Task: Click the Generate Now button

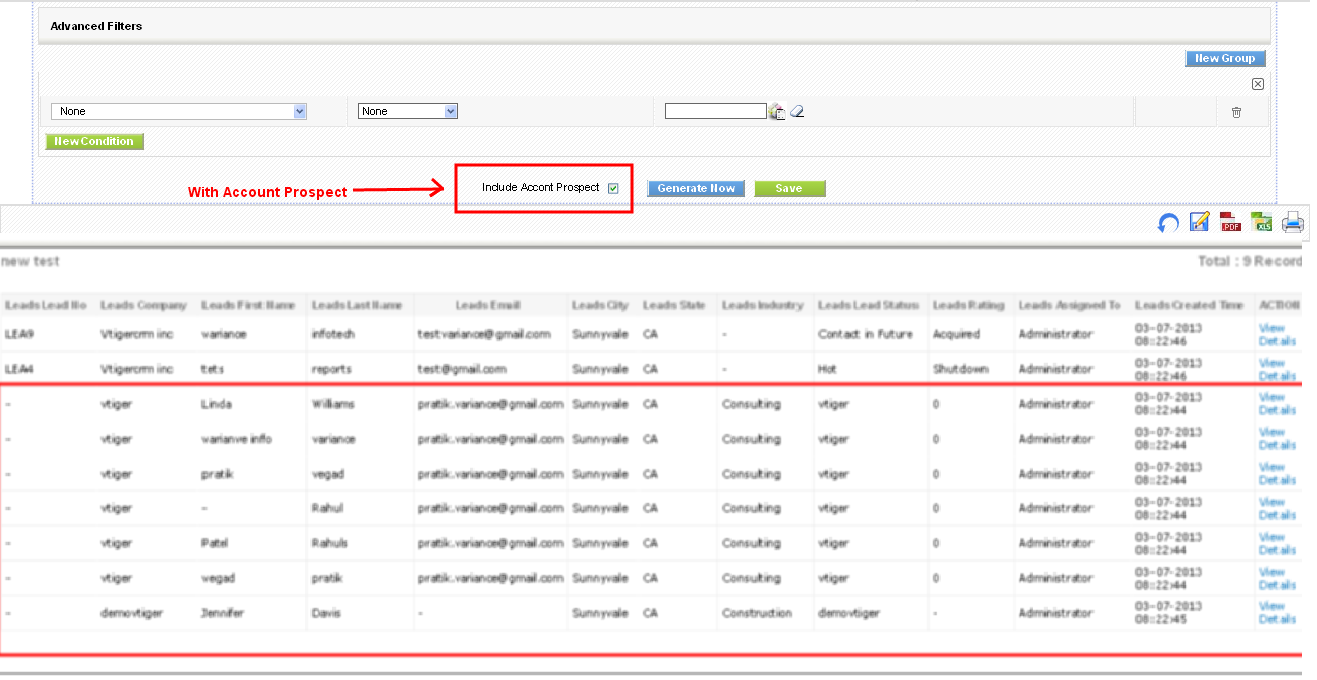Action: [696, 188]
